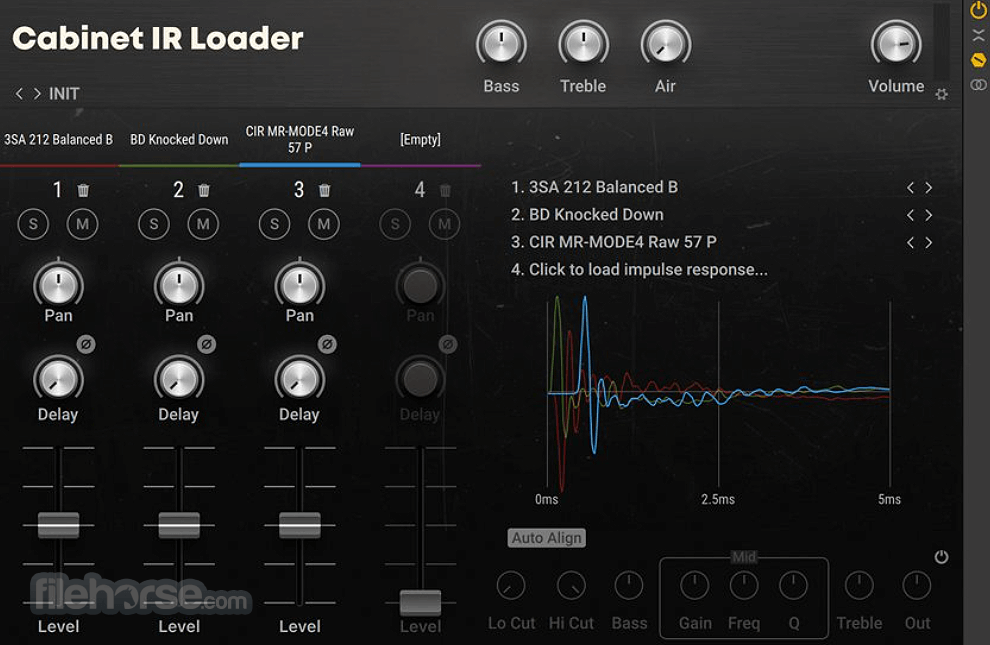This screenshot has height=645, width=990.
Task: Click to load impulse response in slot 4
Action: pyautogui.click(x=640, y=269)
